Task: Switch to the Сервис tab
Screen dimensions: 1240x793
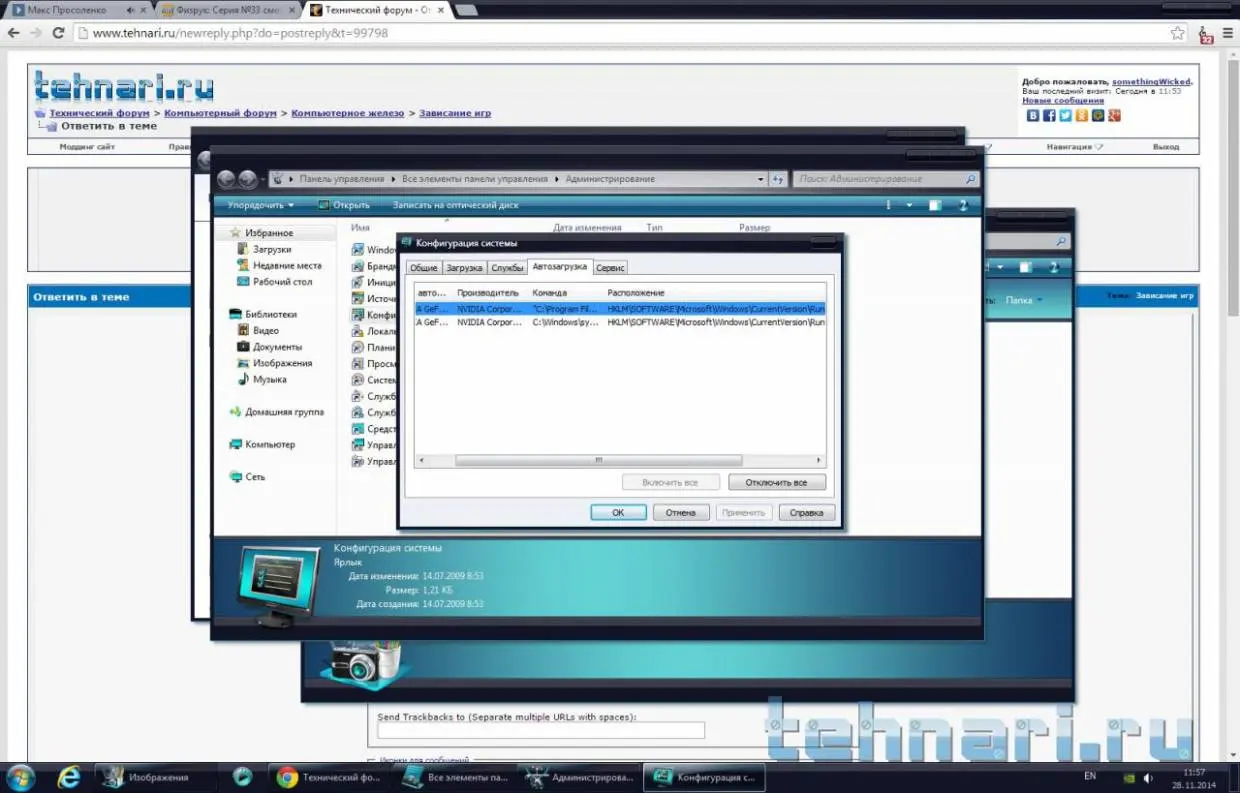Action: point(611,268)
